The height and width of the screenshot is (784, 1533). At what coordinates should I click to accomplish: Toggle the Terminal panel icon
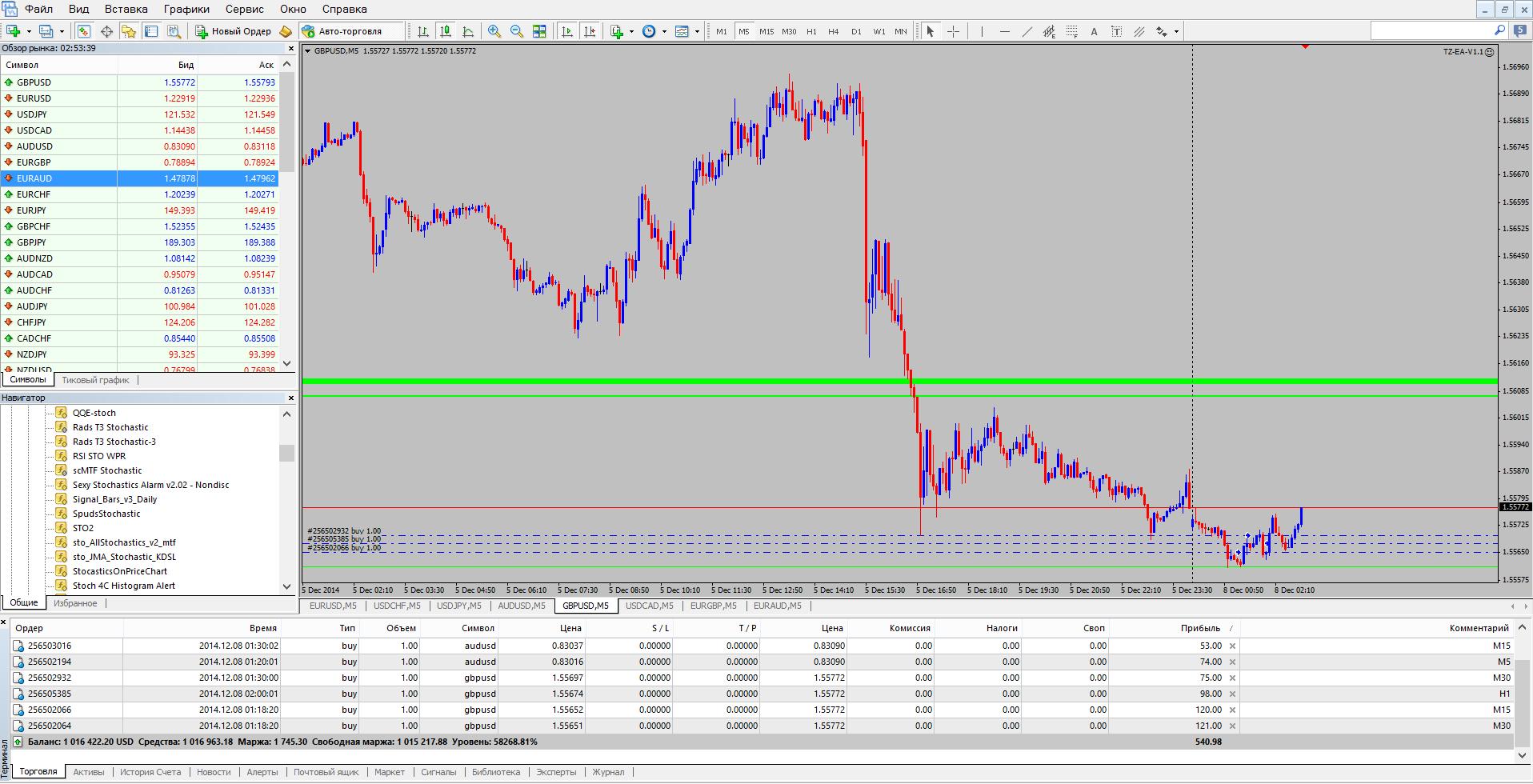(x=151, y=31)
